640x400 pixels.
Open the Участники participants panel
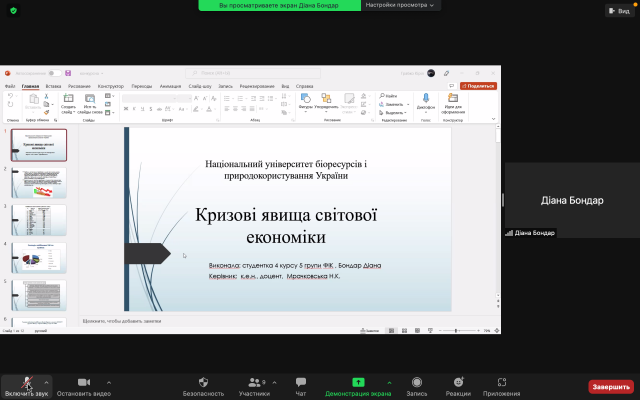pyautogui.click(x=254, y=387)
